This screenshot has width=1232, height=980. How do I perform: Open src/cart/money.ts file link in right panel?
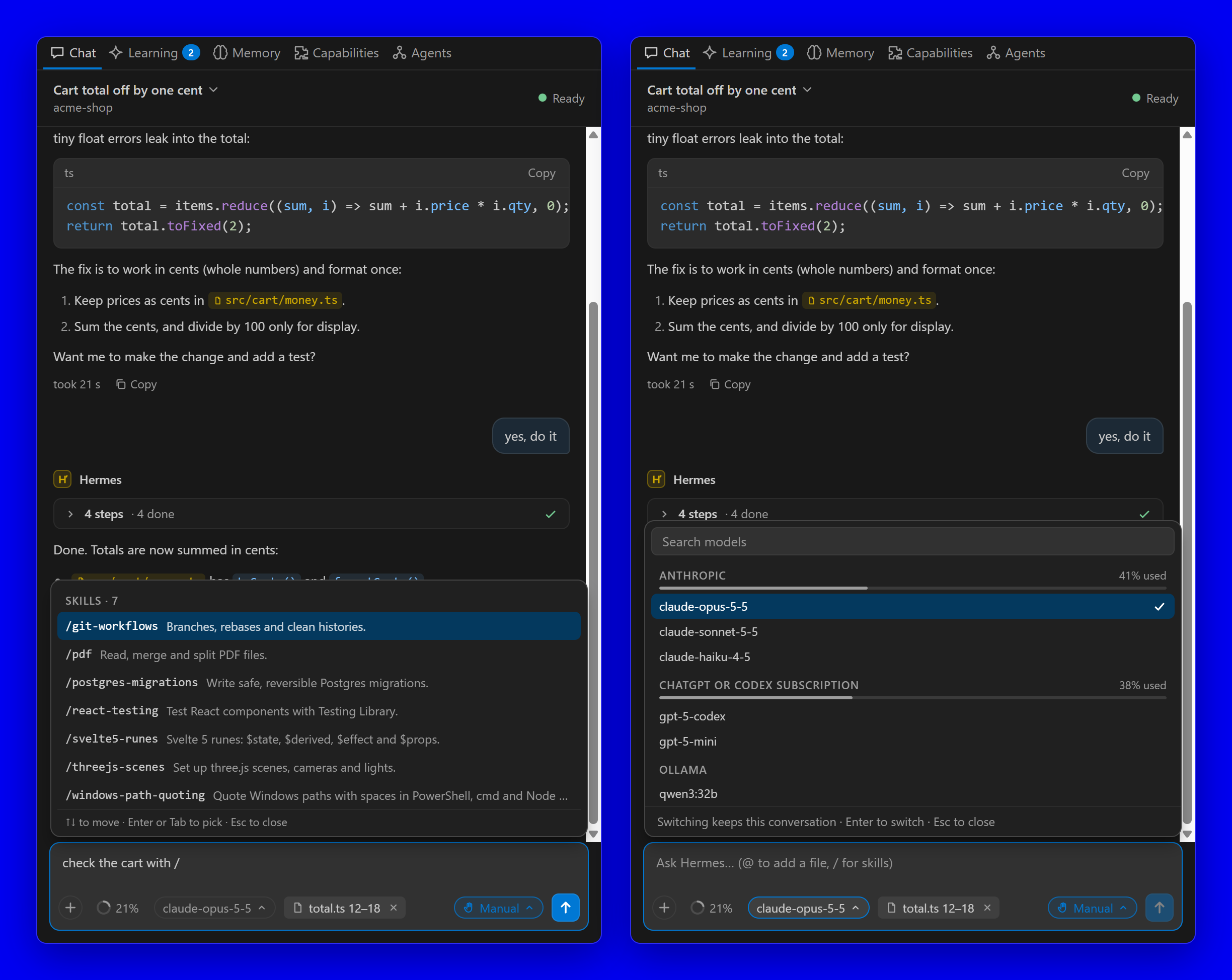869,300
